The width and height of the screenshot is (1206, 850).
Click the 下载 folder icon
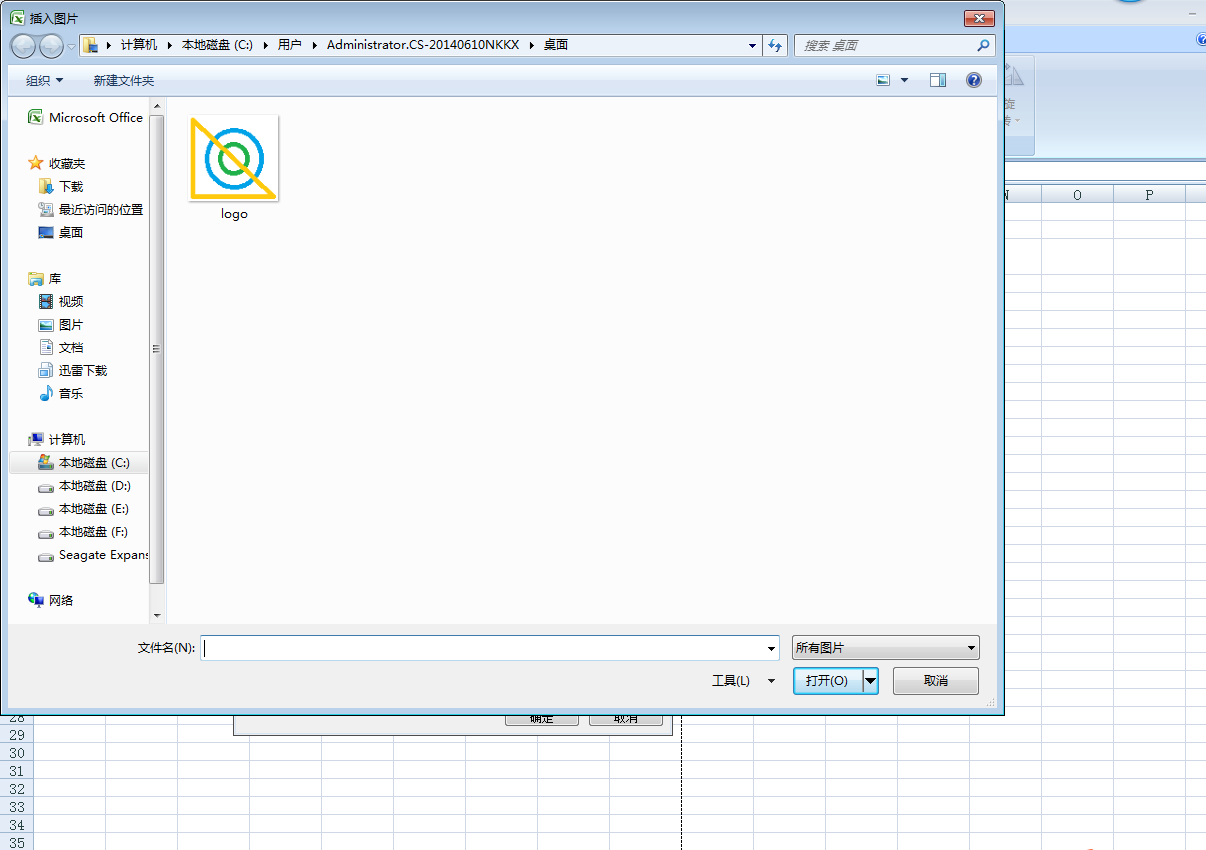(46, 186)
